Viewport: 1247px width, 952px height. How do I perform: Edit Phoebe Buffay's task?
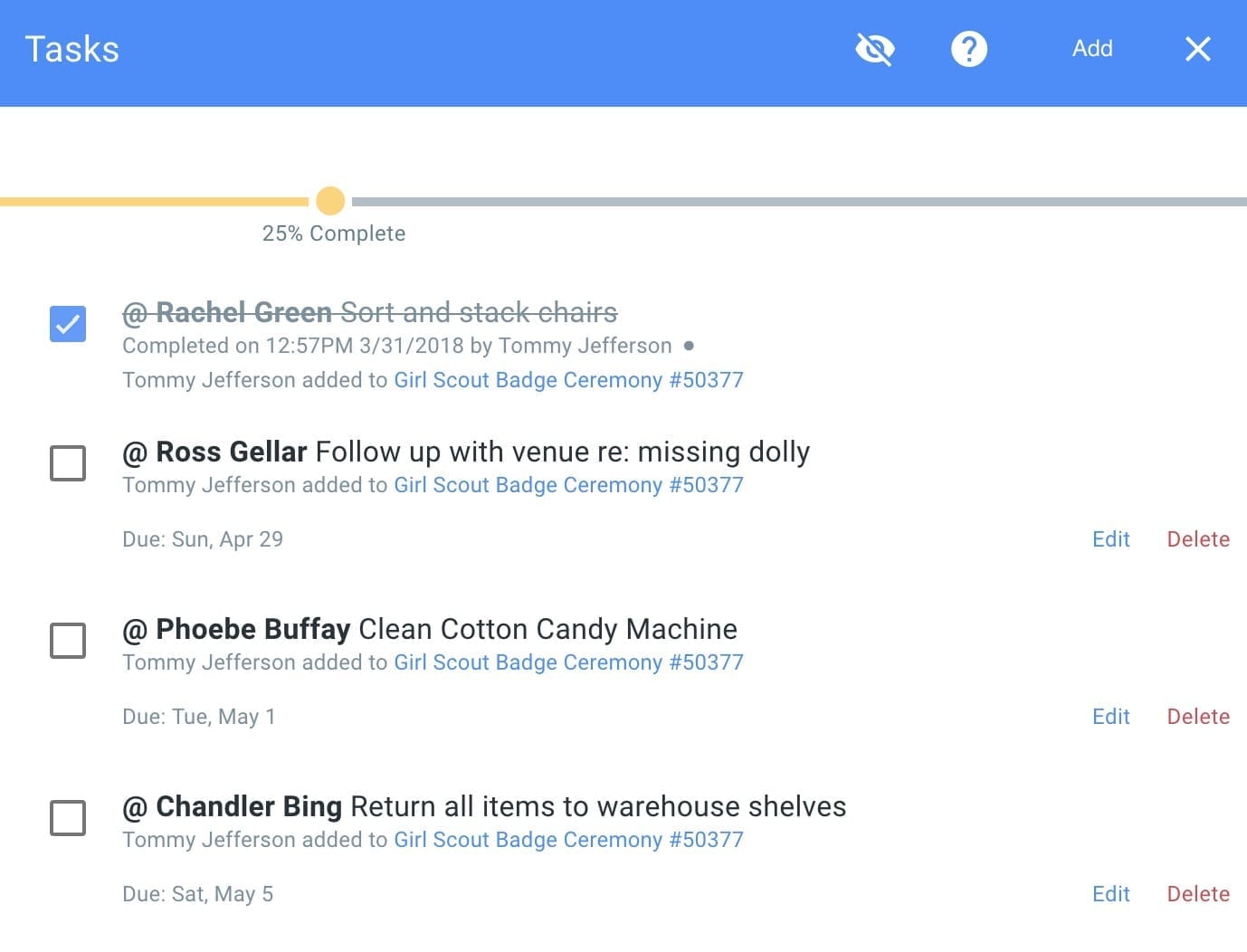[x=1110, y=716]
